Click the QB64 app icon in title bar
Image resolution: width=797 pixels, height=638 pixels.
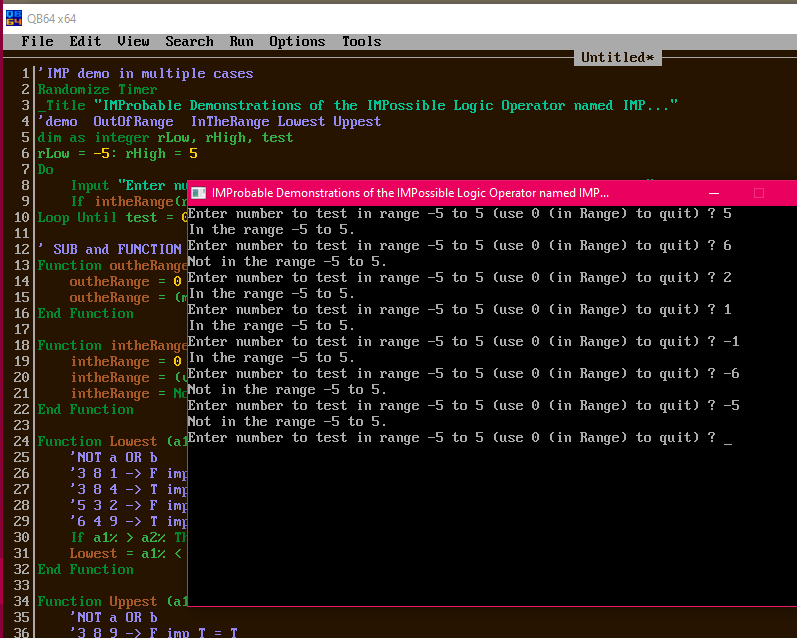click(x=11, y=18)
